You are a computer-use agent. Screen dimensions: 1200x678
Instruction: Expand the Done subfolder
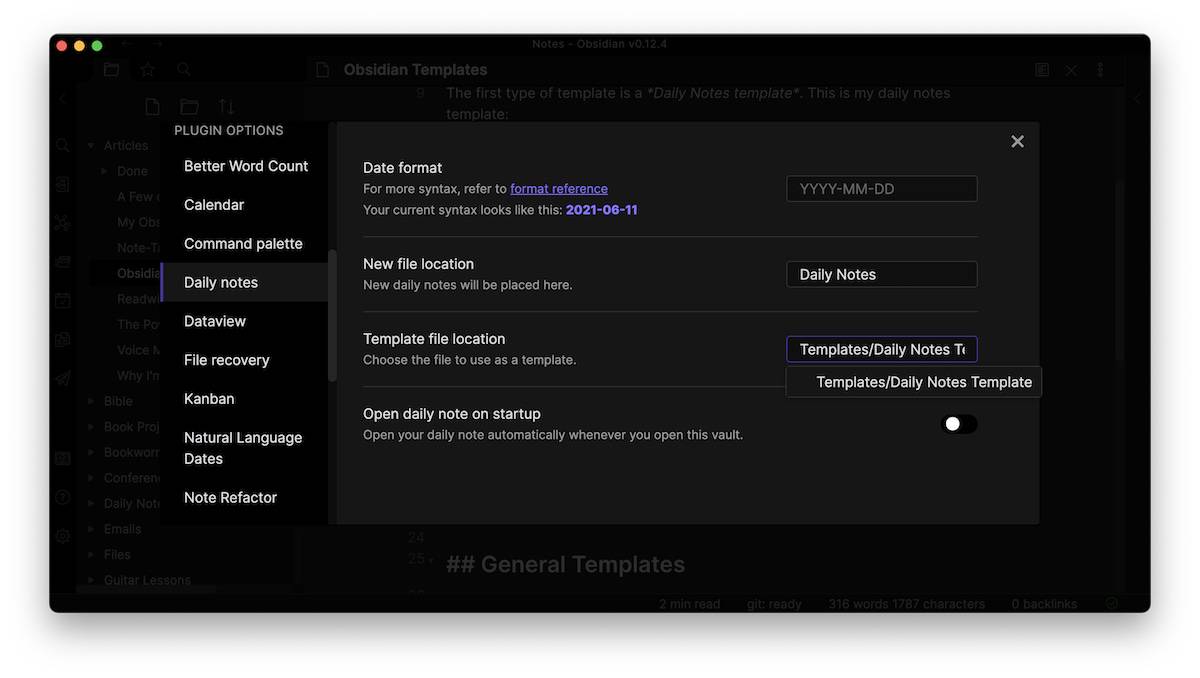pyautogui.click(x=105, y=172)
